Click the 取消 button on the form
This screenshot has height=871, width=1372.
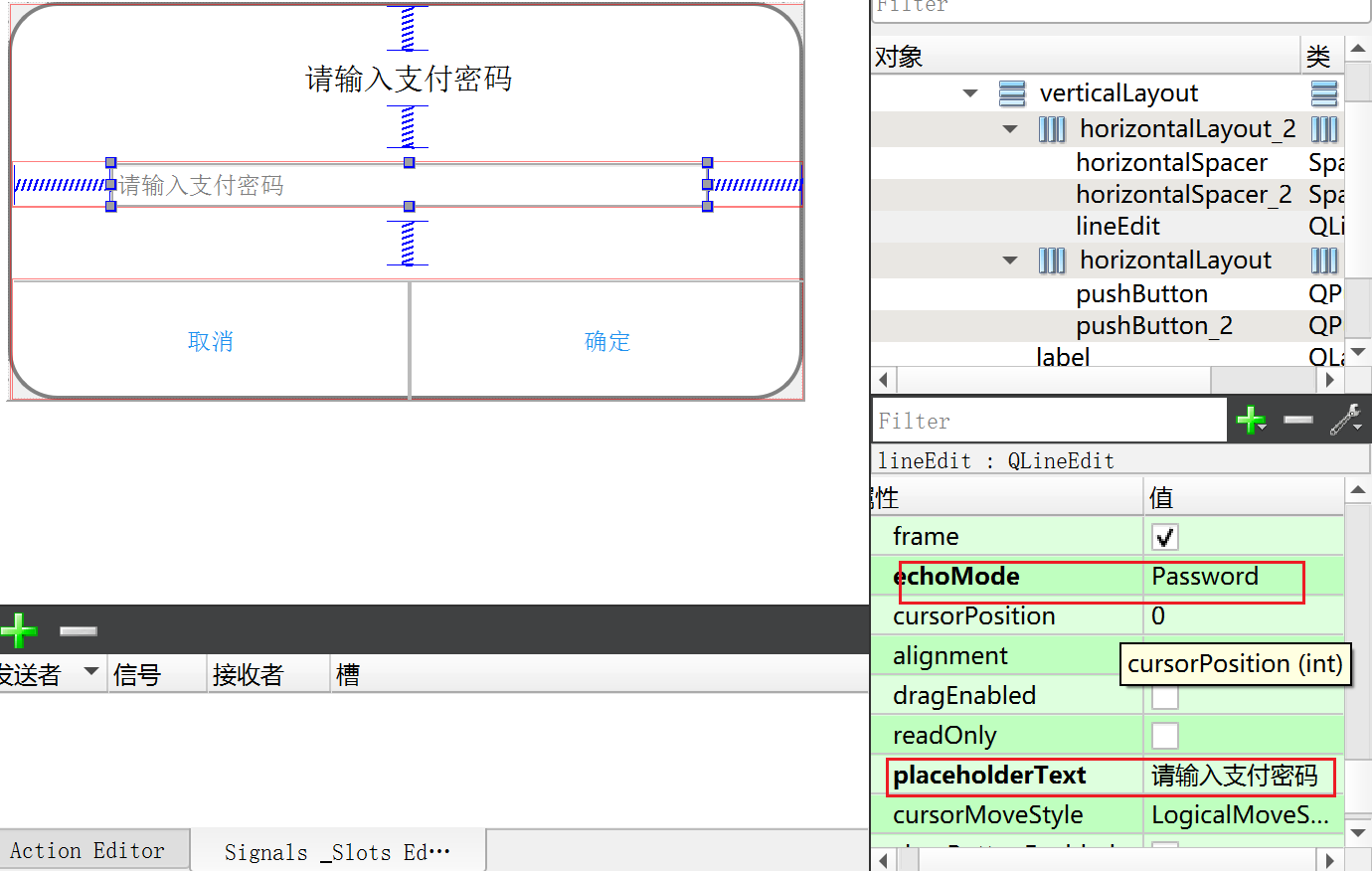[x=210, y=341]
